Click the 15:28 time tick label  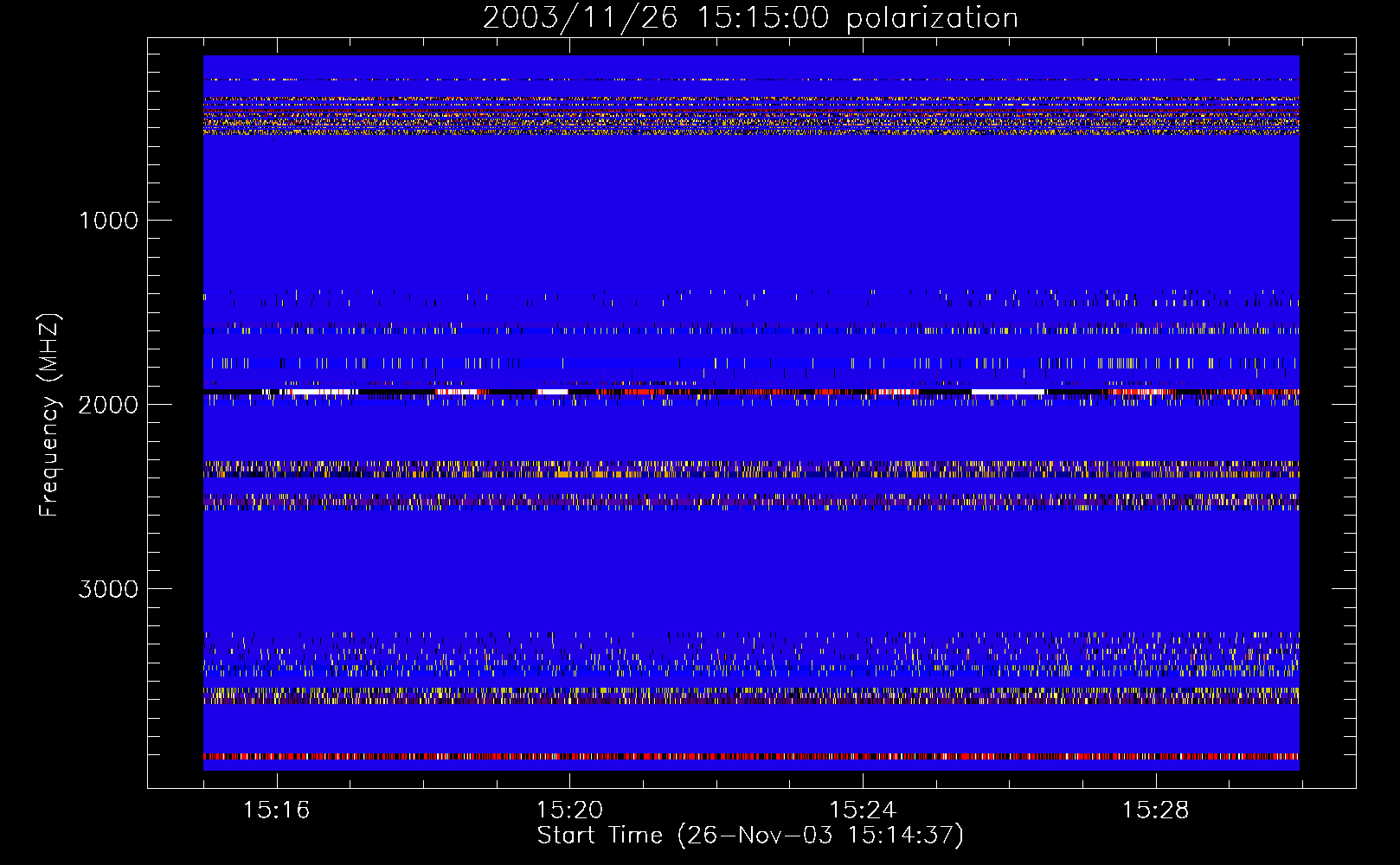pos(1155,811)
